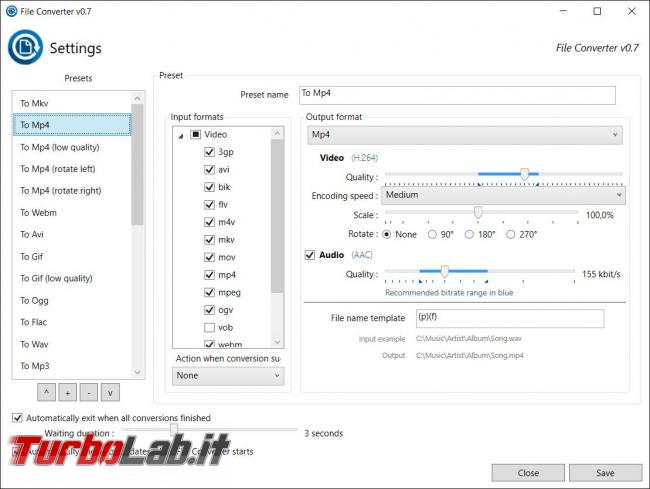
Task: Uncheck the ogv input format
Action: (209, 310)
